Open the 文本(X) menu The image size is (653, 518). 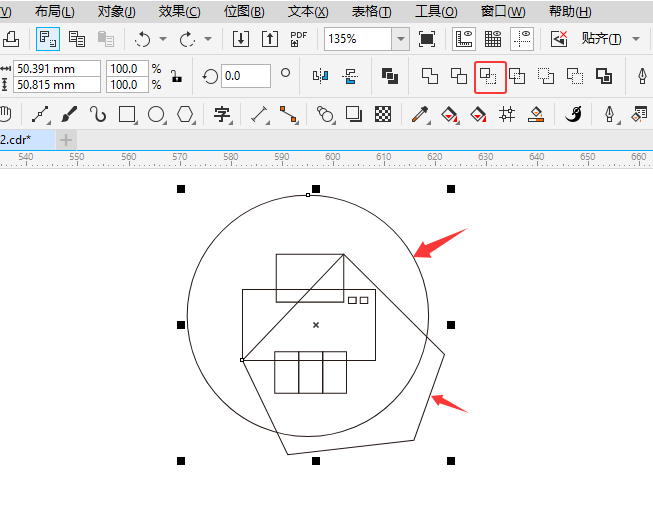[x=308, y=12]
